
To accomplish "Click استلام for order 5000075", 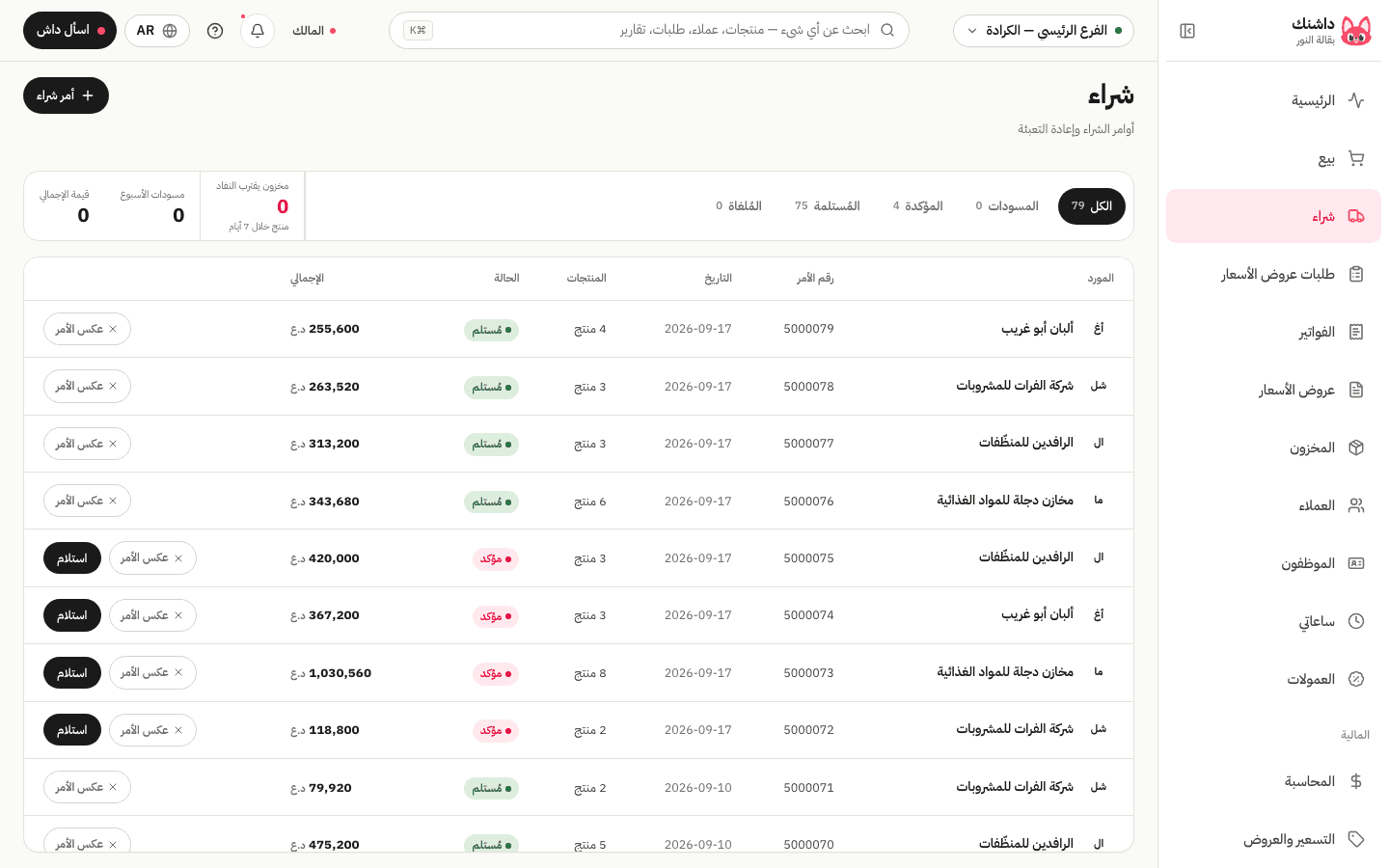I will click(x=72, y=558).
